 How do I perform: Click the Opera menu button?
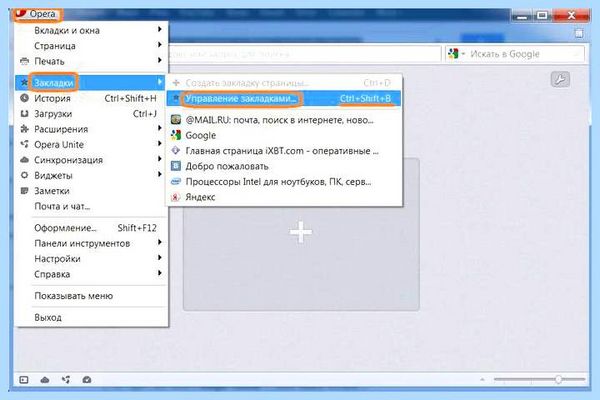pos(38,14)
